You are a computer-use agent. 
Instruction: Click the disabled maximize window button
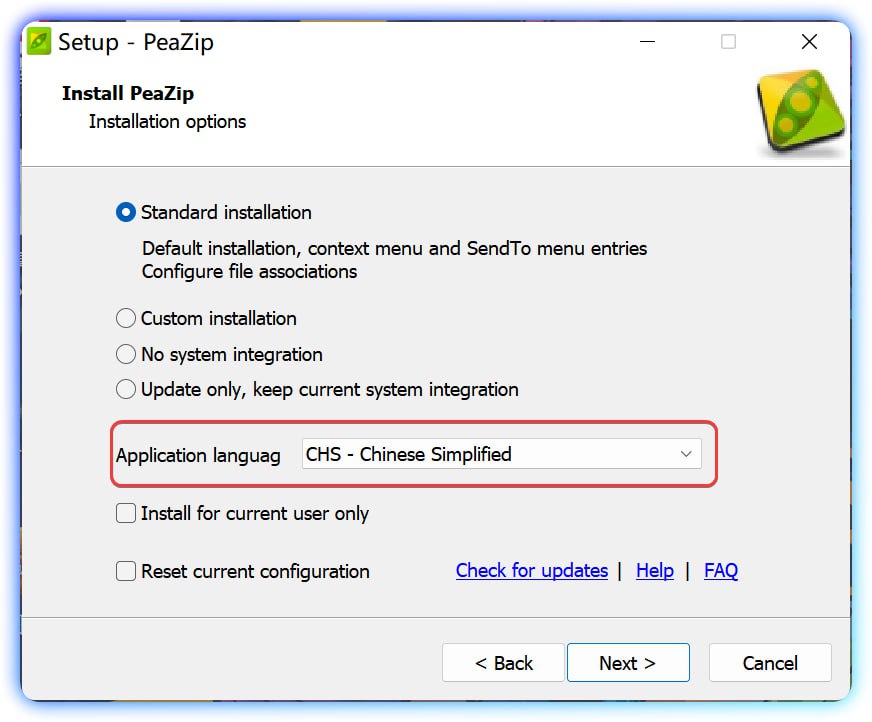(x=728, y=42)
